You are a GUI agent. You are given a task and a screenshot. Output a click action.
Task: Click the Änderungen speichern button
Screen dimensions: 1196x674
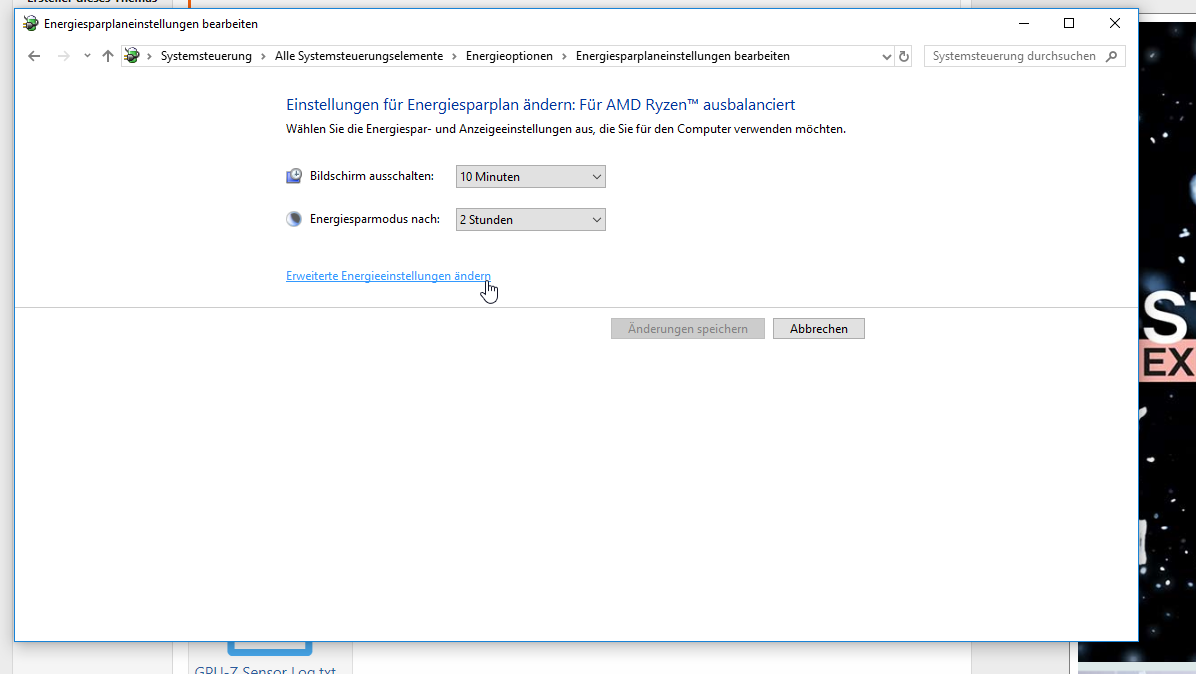(687, 329)
